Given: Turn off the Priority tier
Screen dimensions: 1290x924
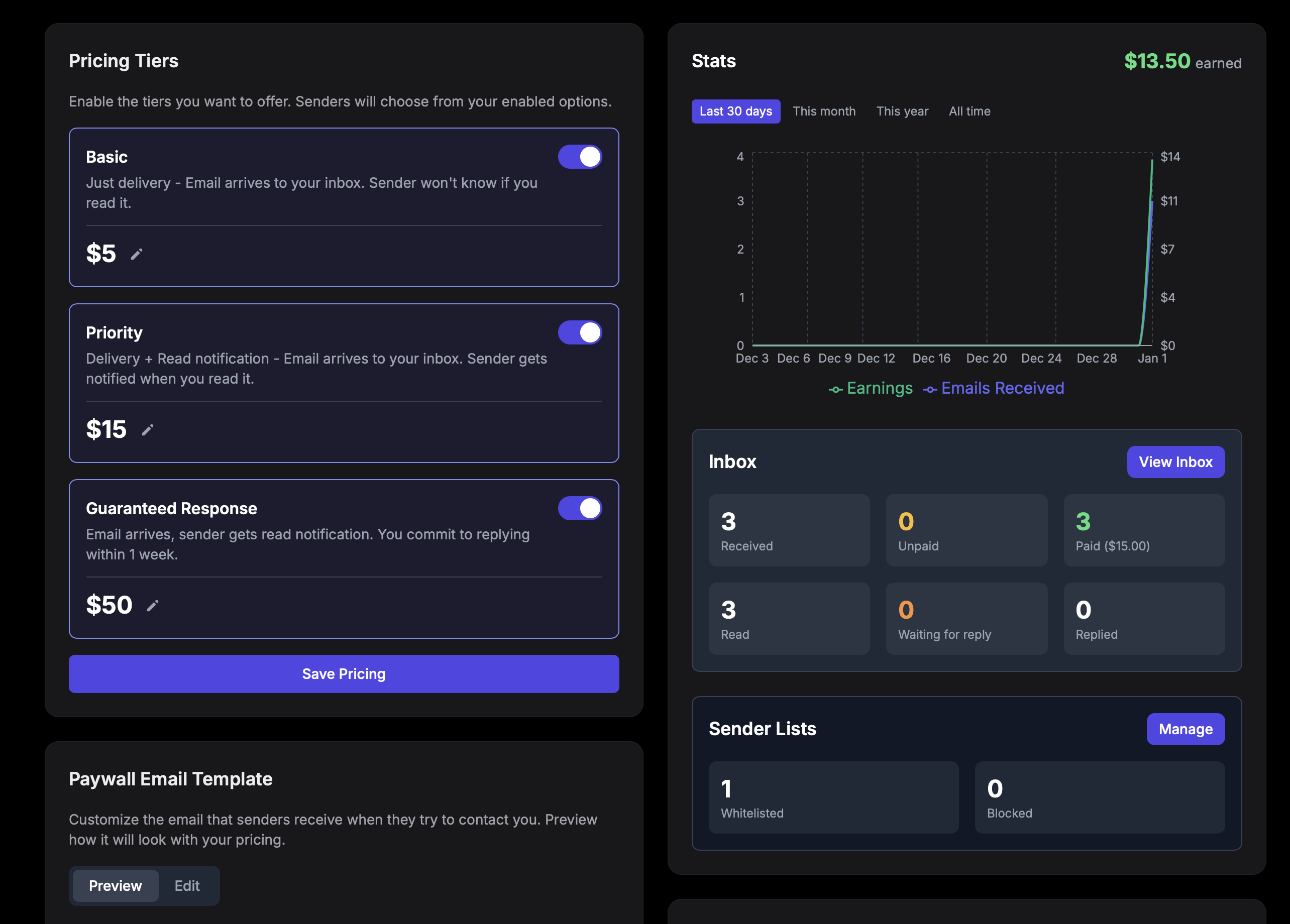Looking at the screenshot, I should pos(580,332).
